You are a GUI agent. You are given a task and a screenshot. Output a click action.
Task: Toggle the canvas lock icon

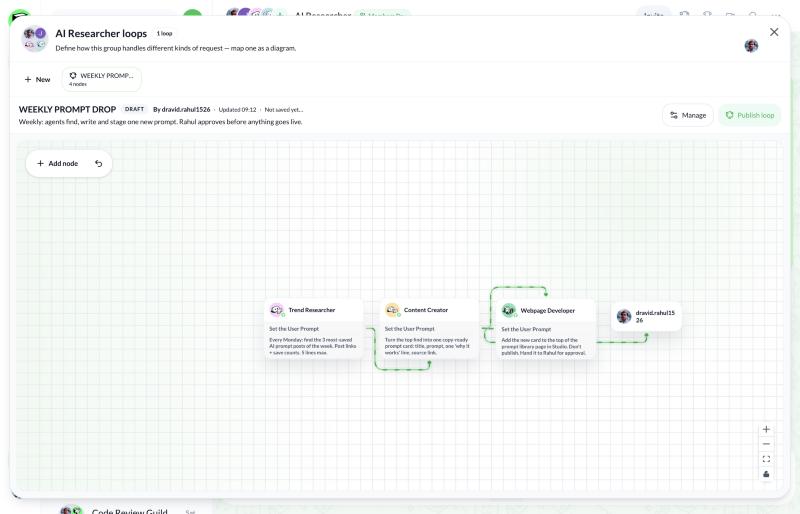point(766,474)
